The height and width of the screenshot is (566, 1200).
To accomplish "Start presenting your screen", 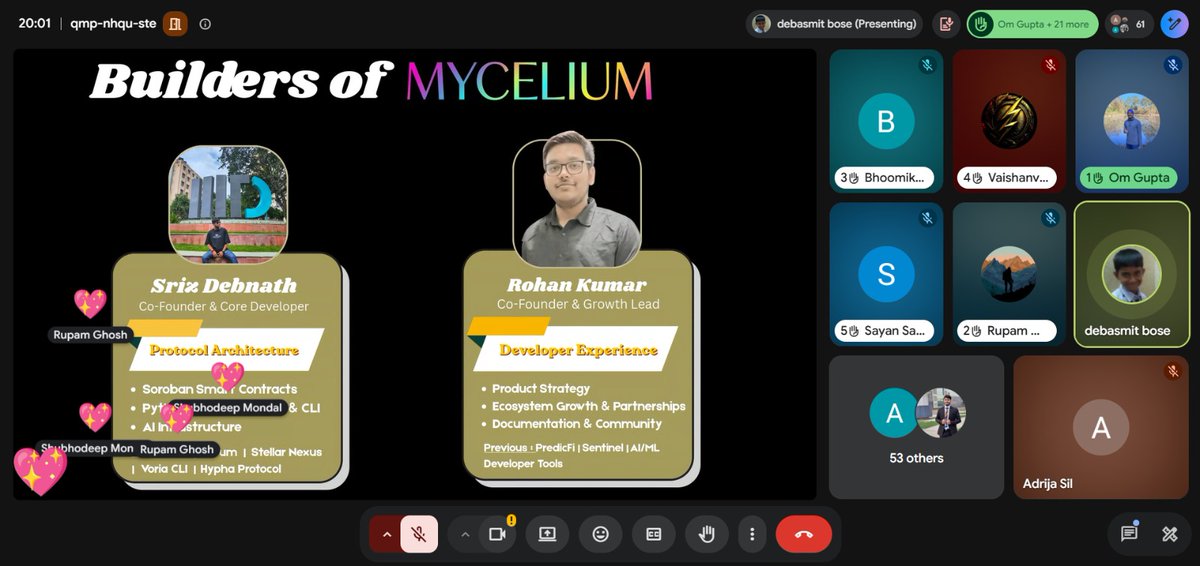I will point(547,534).
